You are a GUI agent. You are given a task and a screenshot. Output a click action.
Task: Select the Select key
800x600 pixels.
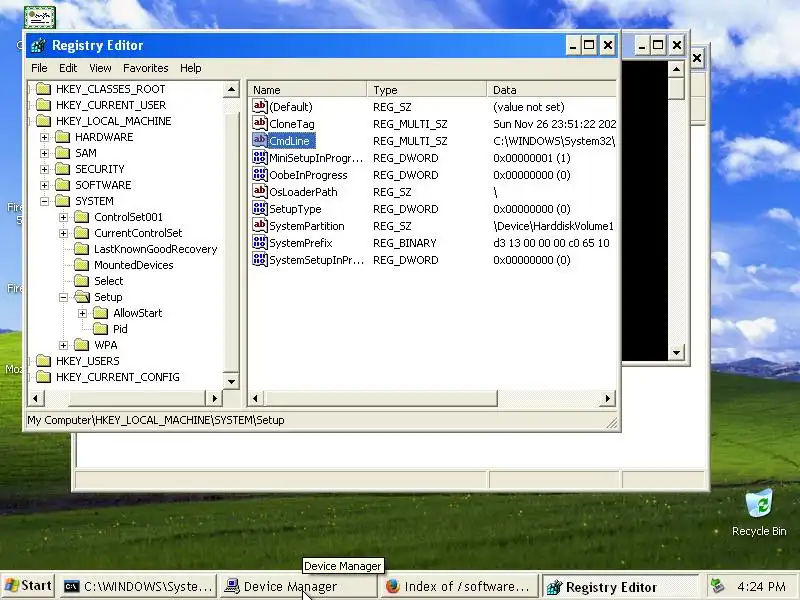(x=109, y=281)
